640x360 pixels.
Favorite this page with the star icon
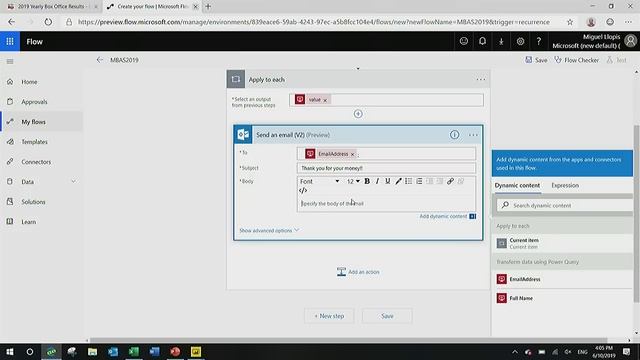pos(570,22)
